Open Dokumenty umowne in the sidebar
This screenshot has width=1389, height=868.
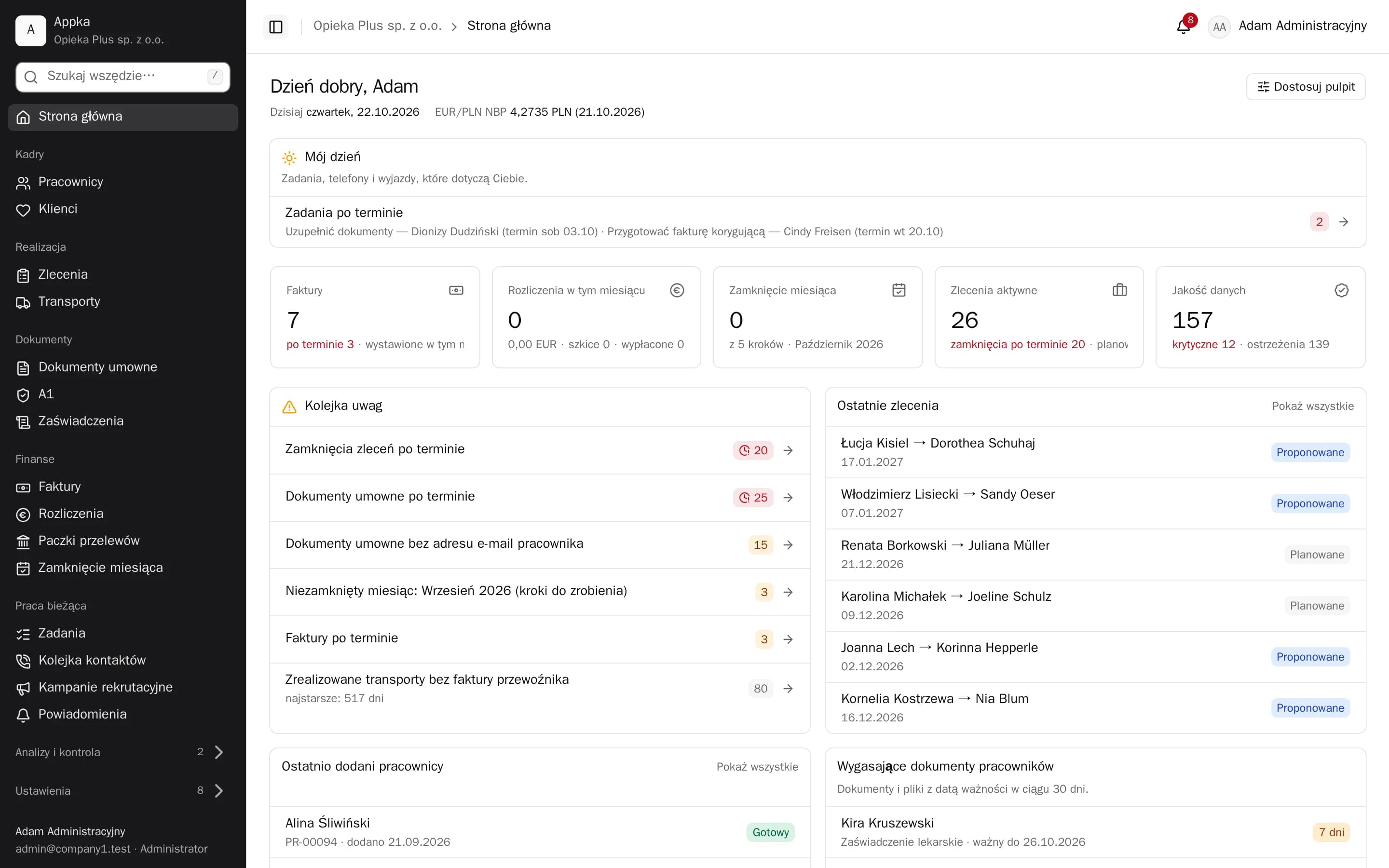(123, 367)
